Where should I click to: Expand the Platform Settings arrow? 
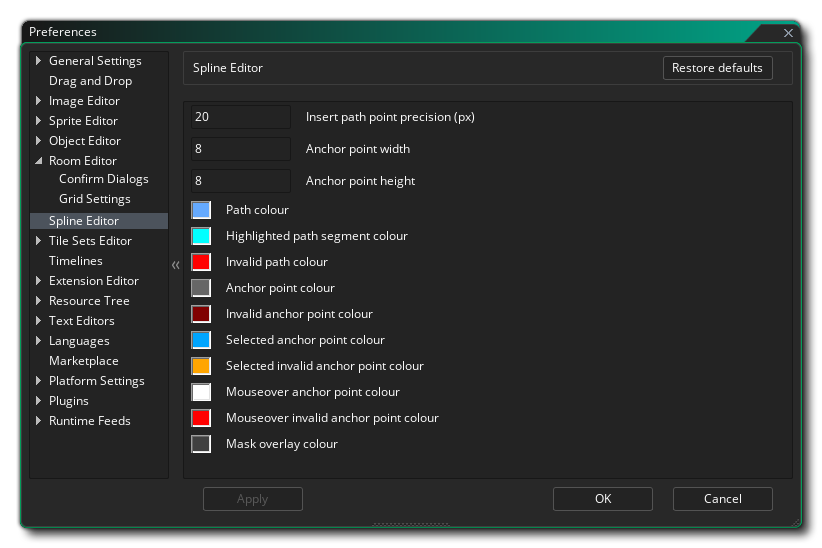39,381
